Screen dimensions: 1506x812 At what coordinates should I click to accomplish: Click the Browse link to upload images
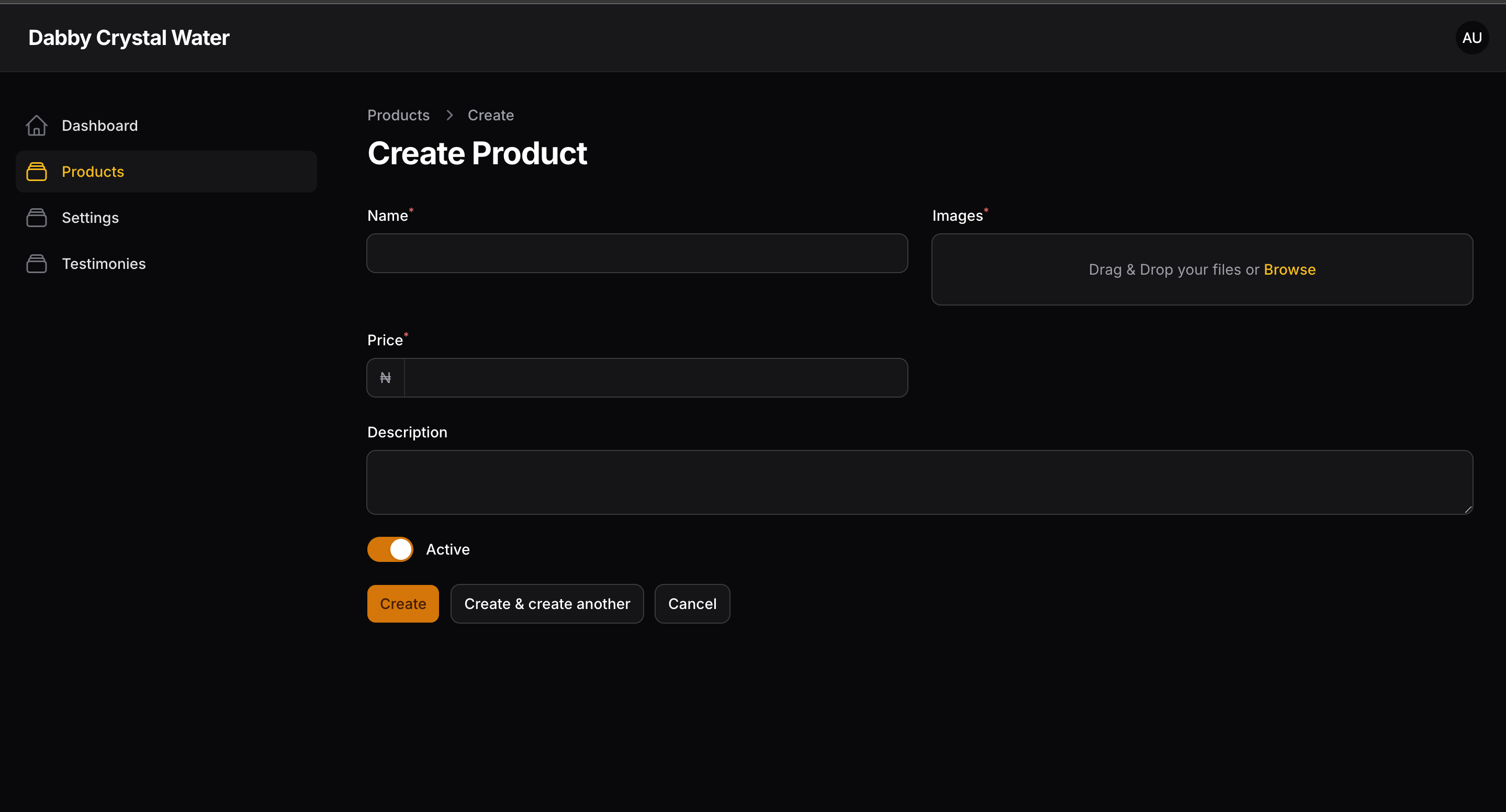tap(1289, 269)
